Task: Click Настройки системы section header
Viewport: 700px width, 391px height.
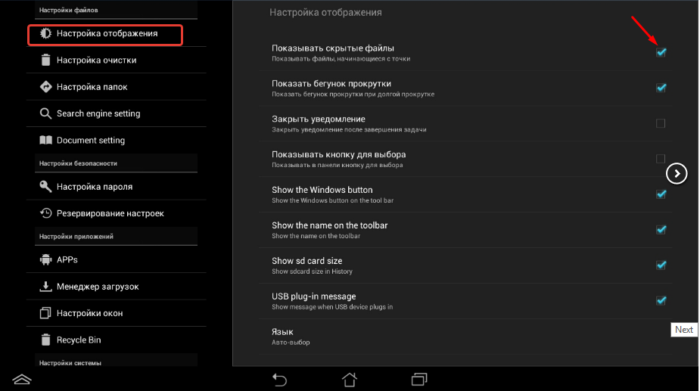Action: click(70, 363)
